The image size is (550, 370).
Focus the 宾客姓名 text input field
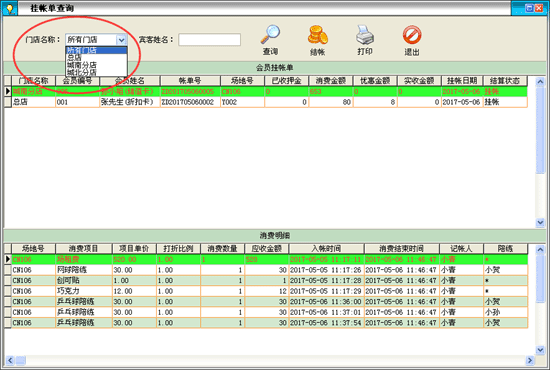209,40
